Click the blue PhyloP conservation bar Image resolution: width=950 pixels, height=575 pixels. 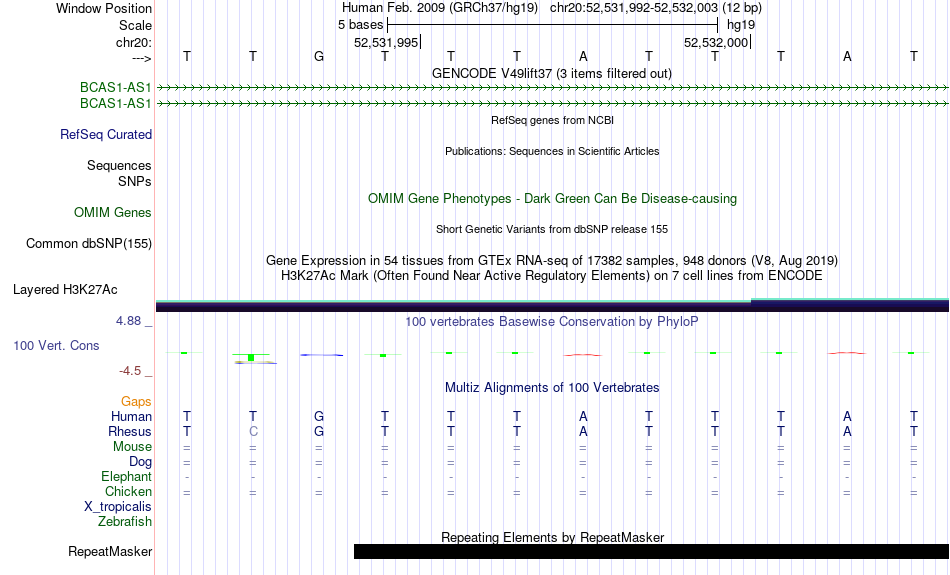tap(322, 355)
